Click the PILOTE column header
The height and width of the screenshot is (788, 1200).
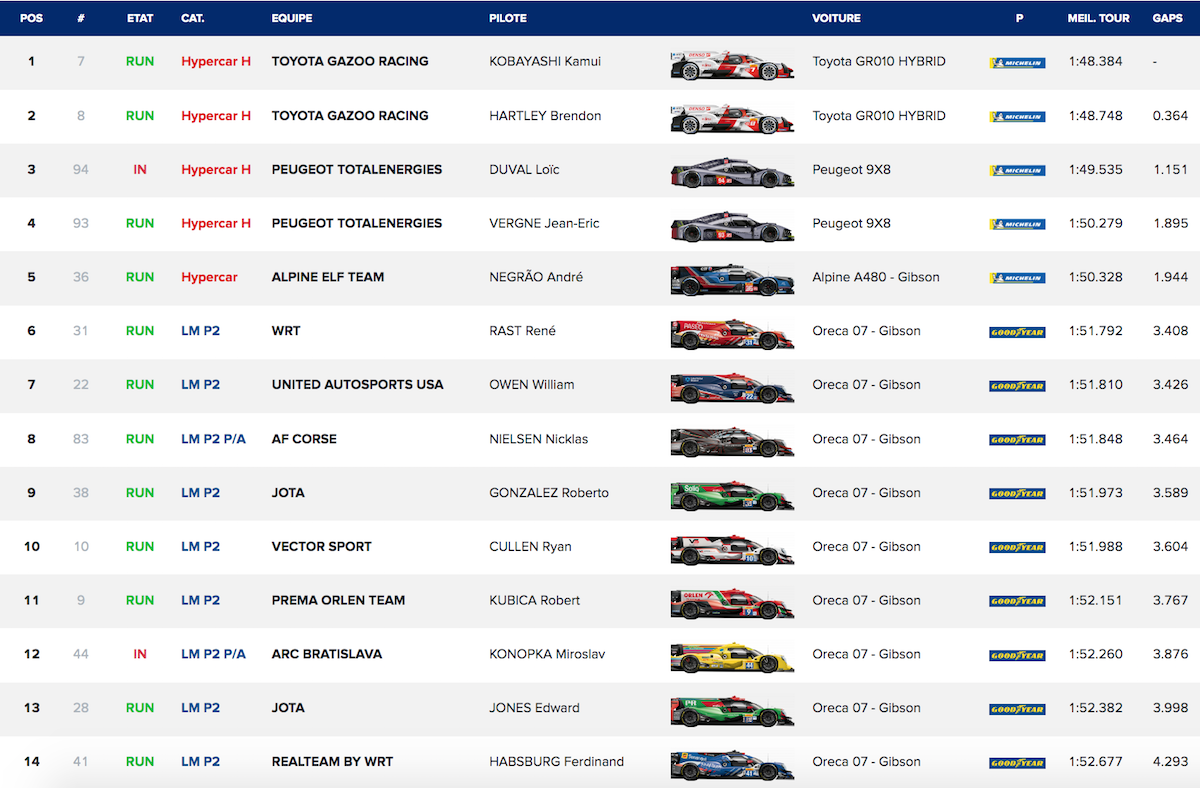508,18
